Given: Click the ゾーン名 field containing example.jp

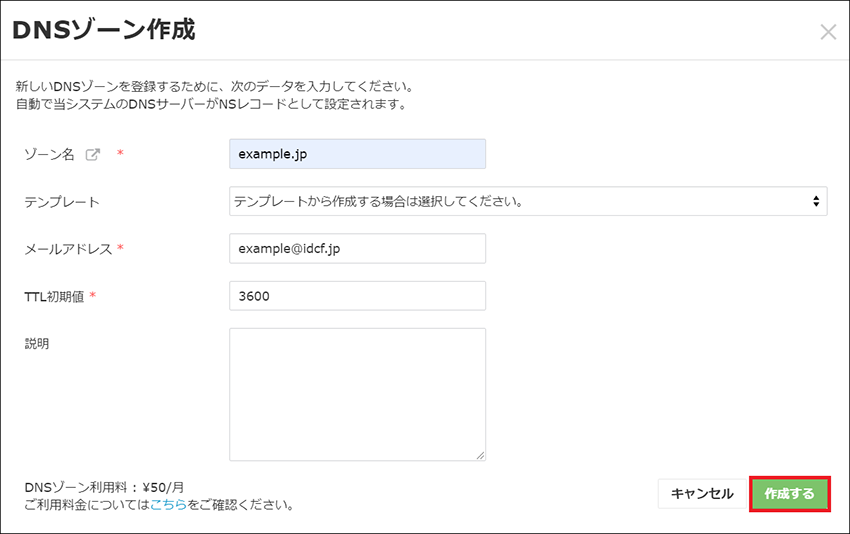Looking at the screenshot, I should (x=357, y=154).
